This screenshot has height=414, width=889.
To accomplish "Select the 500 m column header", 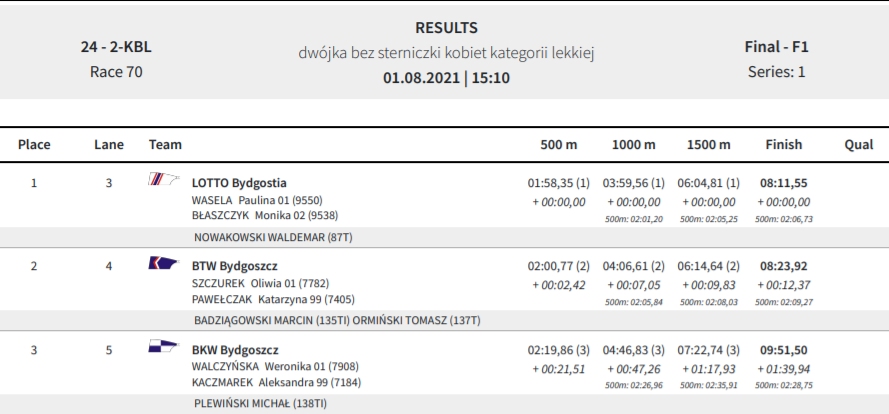I will point(558,145).
